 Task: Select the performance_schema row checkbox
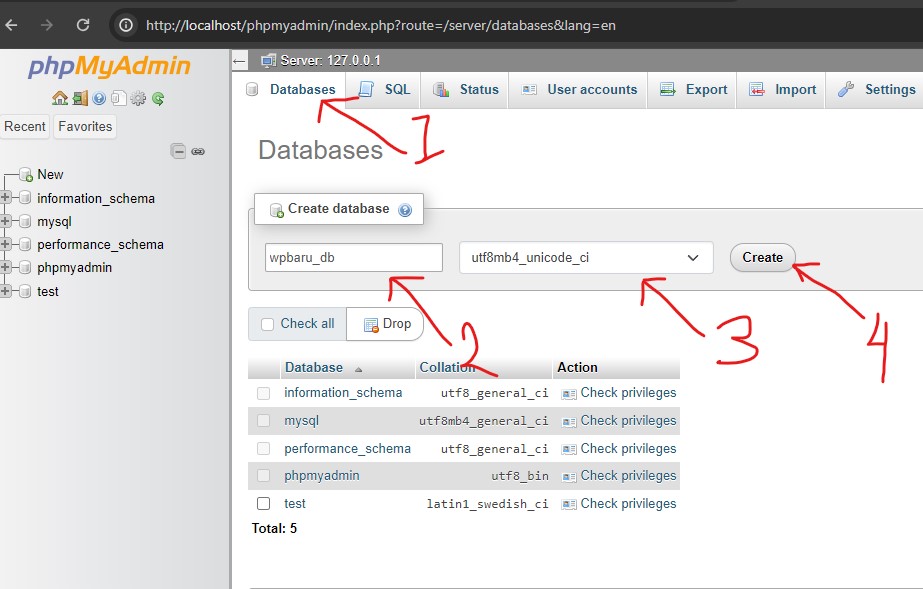[x=263, y=448]
